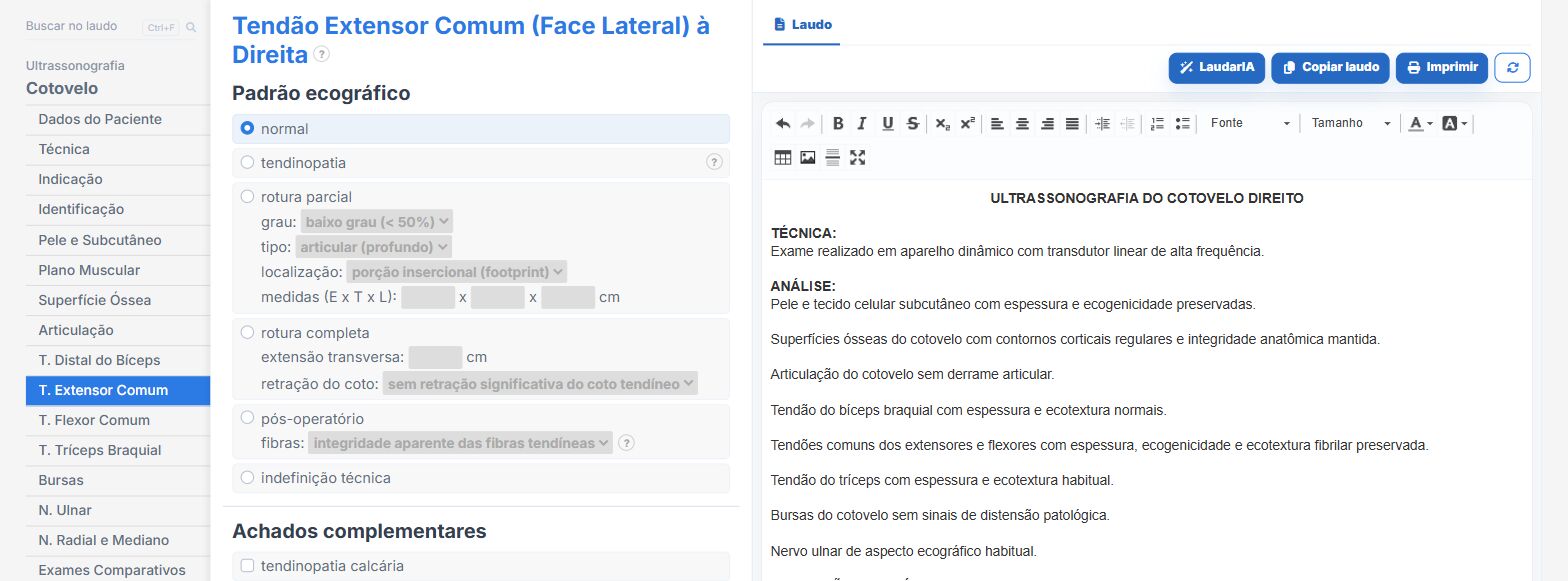The height and width of the screenshot is (581, 1568).
Task: Insert an image in the laudo
Action: point(808,157)
